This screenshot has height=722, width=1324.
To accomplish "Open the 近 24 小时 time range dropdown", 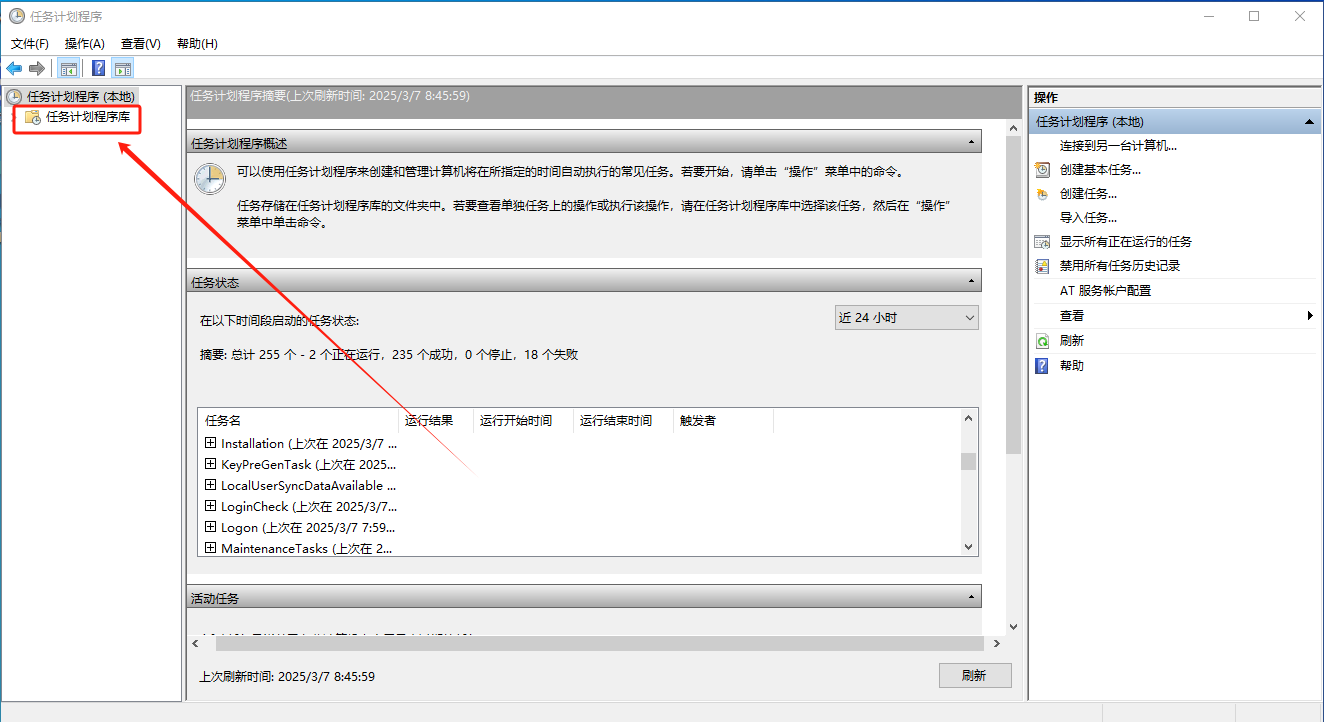I will point(906,318).
